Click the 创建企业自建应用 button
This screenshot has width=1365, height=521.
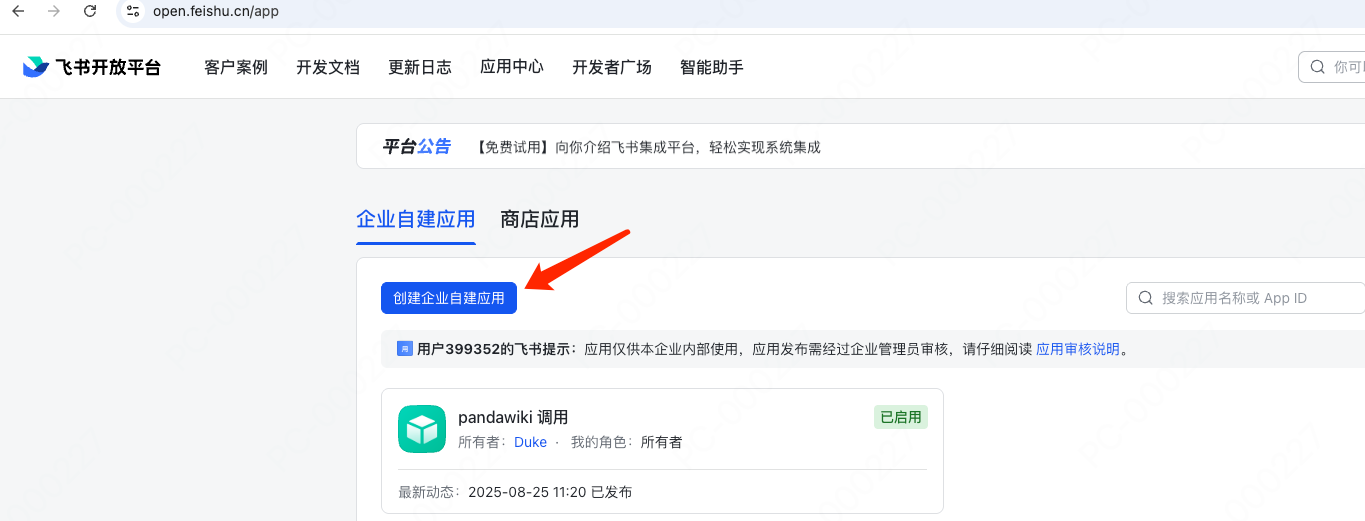(449, 298)
